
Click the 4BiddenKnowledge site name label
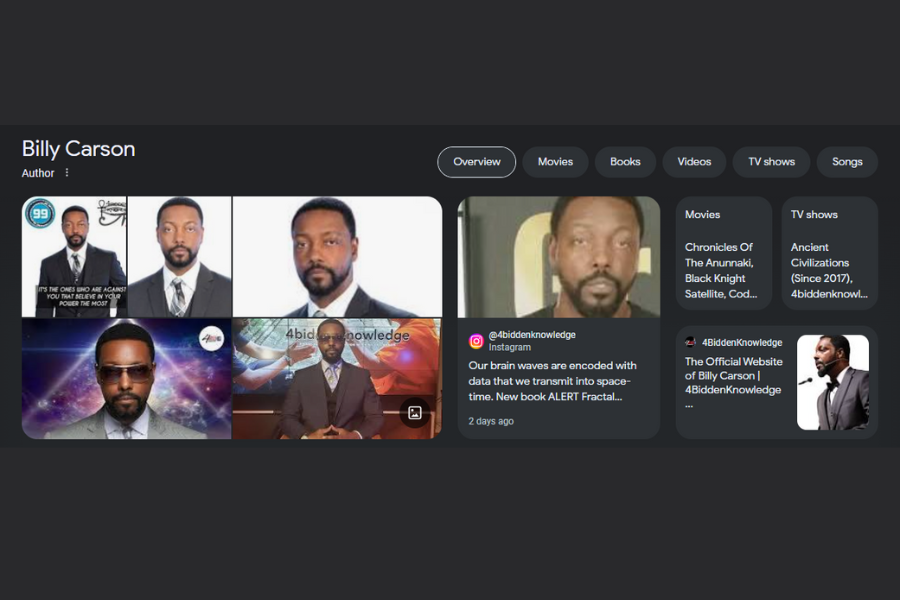pyautogui.click(x=742, y=342)
